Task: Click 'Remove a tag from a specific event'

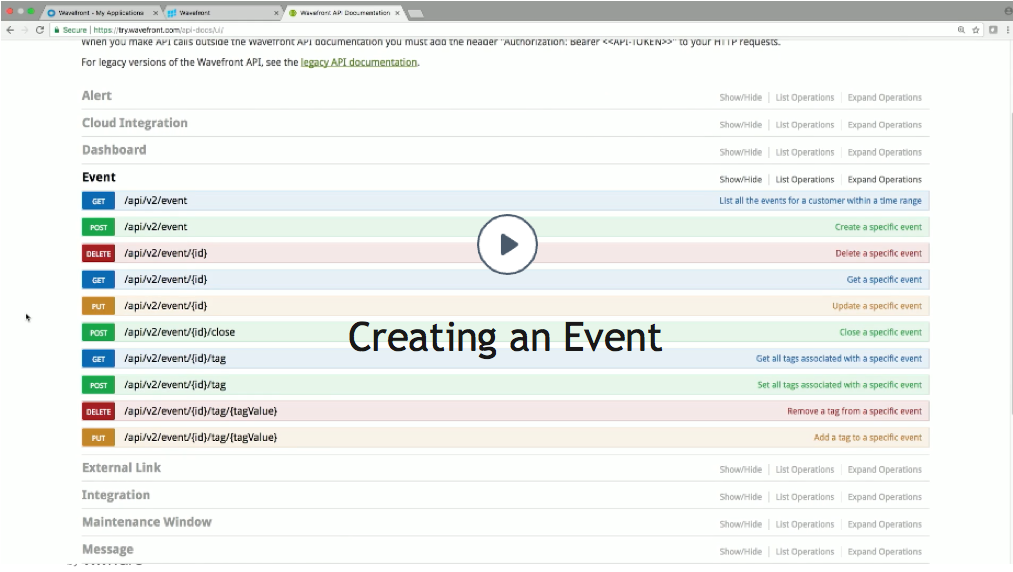Action: pyautogui.click(x=855, y=411)
